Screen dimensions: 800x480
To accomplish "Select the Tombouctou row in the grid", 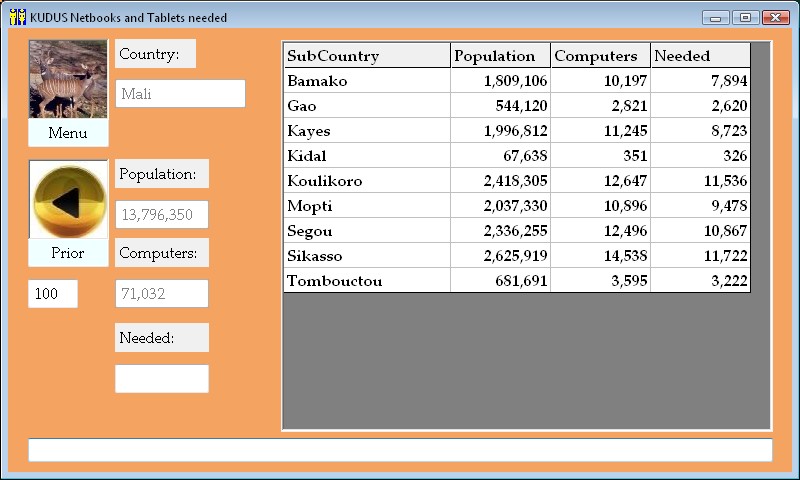I will coord(366,281).
